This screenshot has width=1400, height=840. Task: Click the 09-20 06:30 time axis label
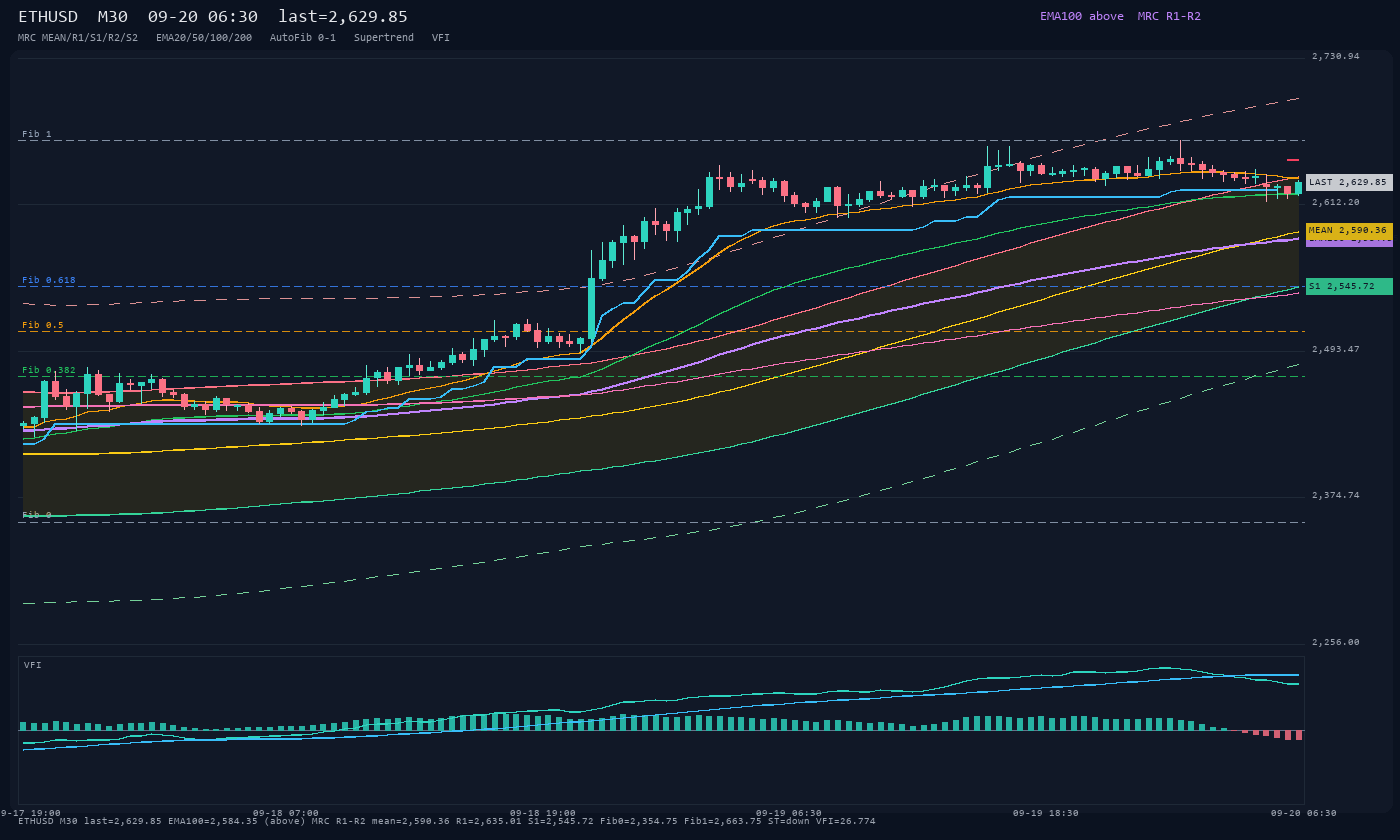tap(1303, 813)
